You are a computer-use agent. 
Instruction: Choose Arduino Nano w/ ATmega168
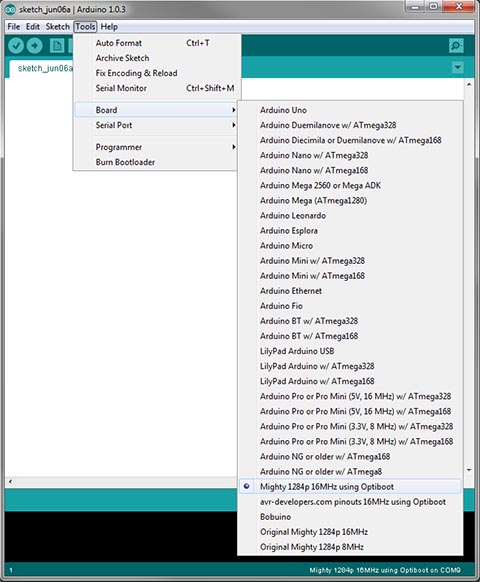click(350, 170)
